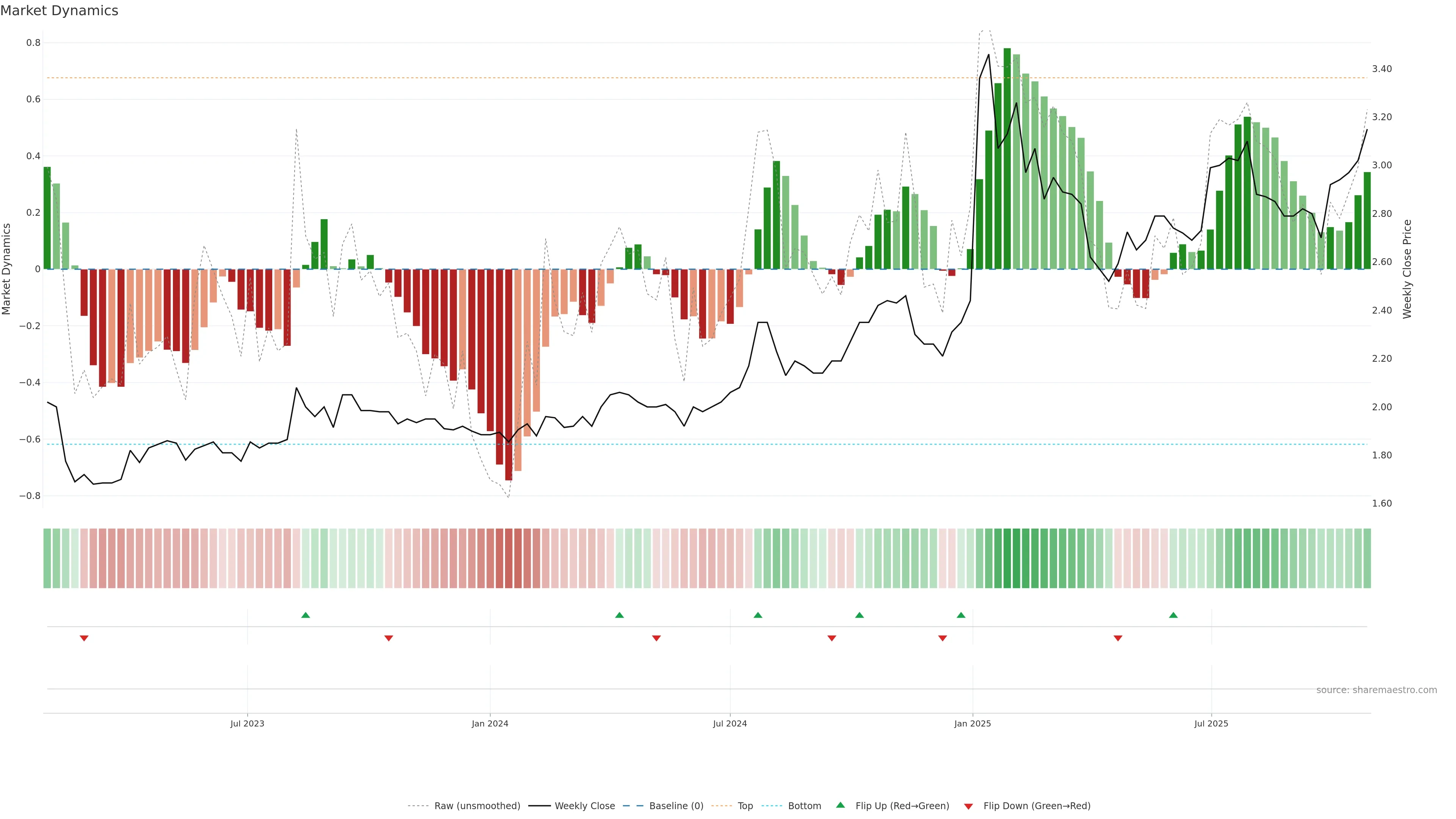Click Flip Up marker between Jan 2024 and Jul 2024

click(620, 615)
